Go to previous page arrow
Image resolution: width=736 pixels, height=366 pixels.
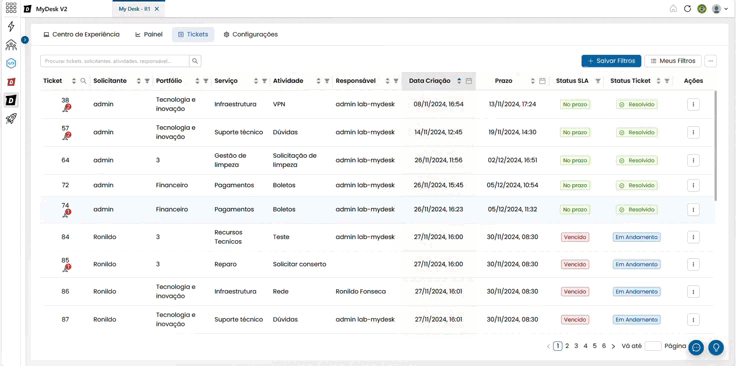pyautogui.click(x=548, y=346)
